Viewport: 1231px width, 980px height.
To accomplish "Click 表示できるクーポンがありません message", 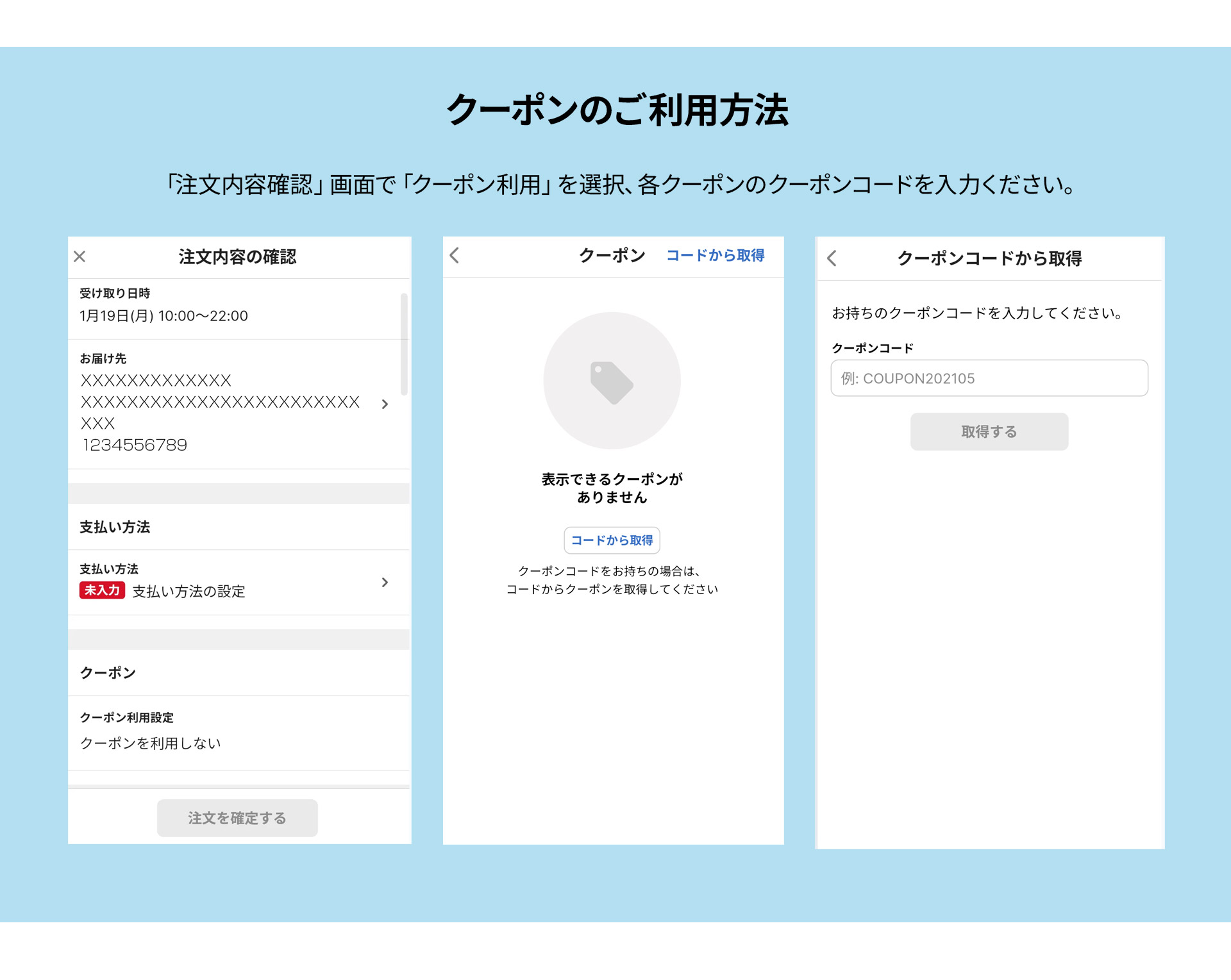I will click(612, 488).
